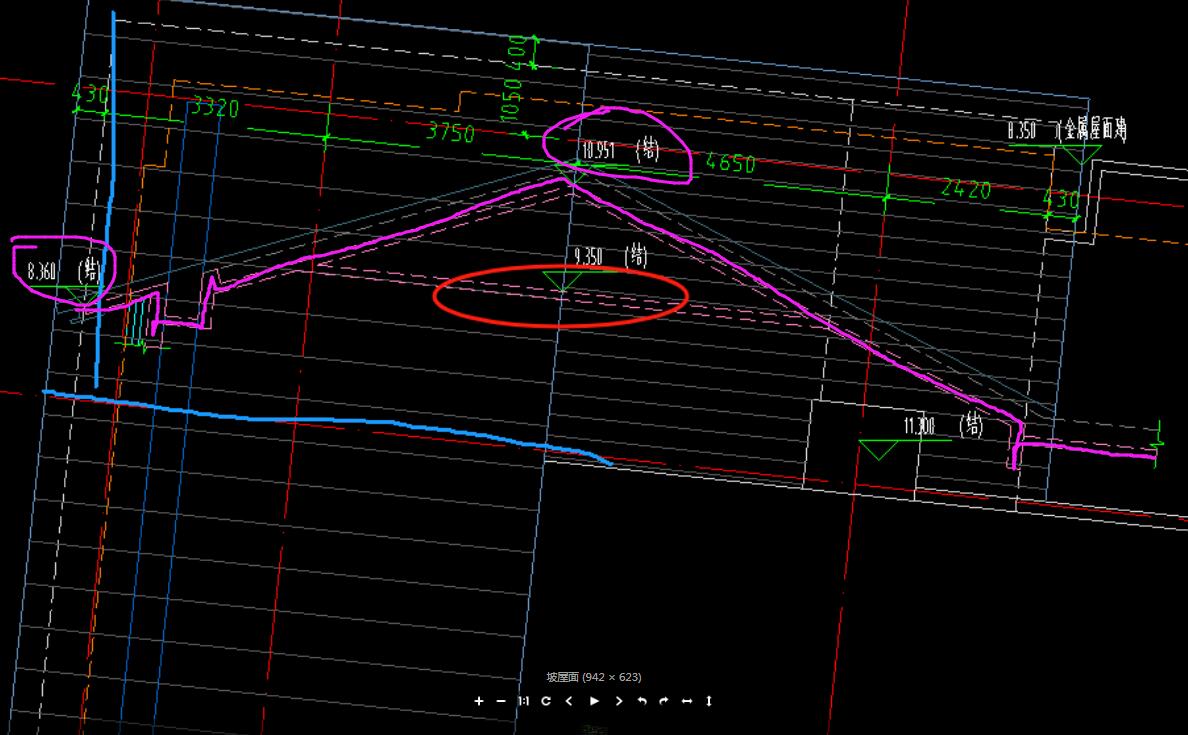Start the slideshow play button
The height and width of the screenshot is (735, 1188).
point(595,701)
